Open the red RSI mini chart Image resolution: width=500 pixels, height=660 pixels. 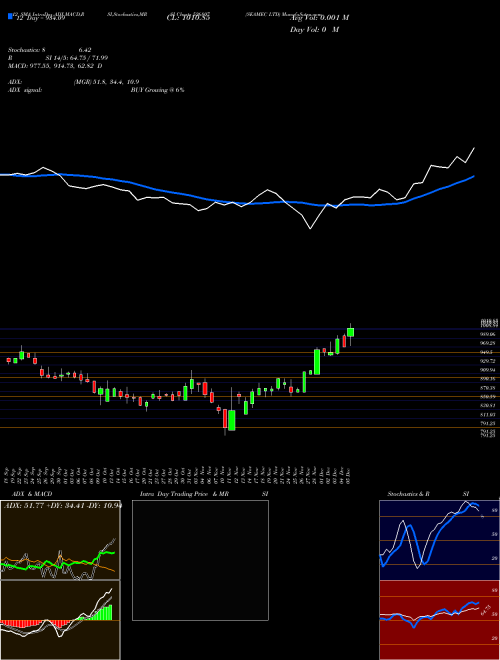click(439, 620)
